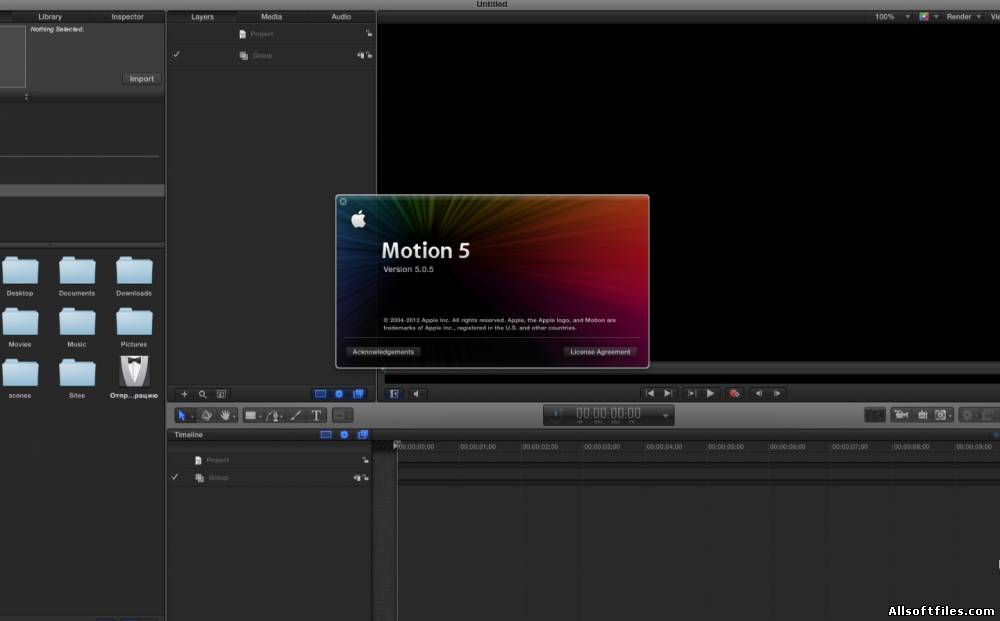1000x621 pixels.
Task: Open the Inspector tab
Action: coord(127,17)
